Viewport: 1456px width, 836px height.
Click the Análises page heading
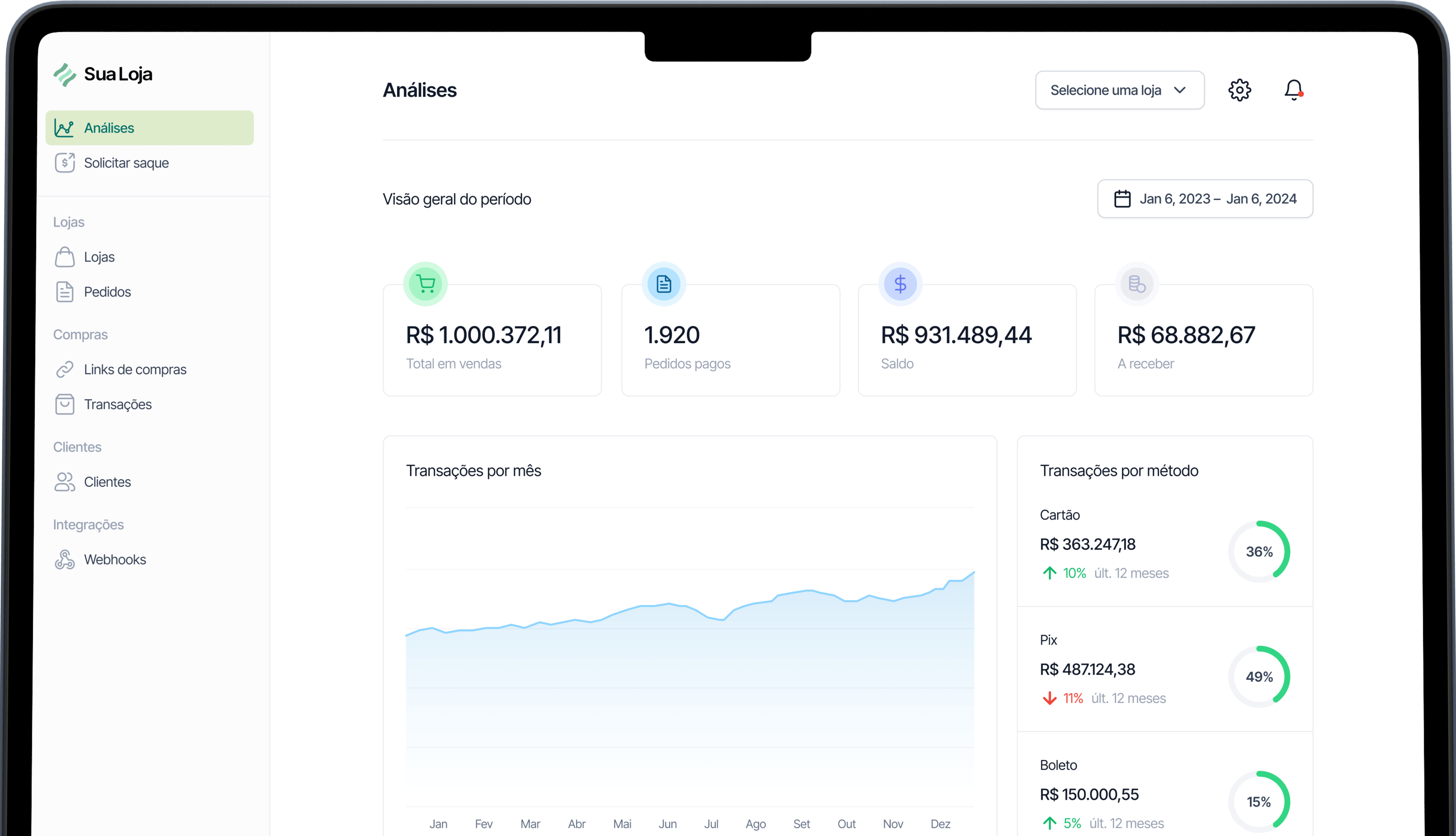tap(419, 90)
